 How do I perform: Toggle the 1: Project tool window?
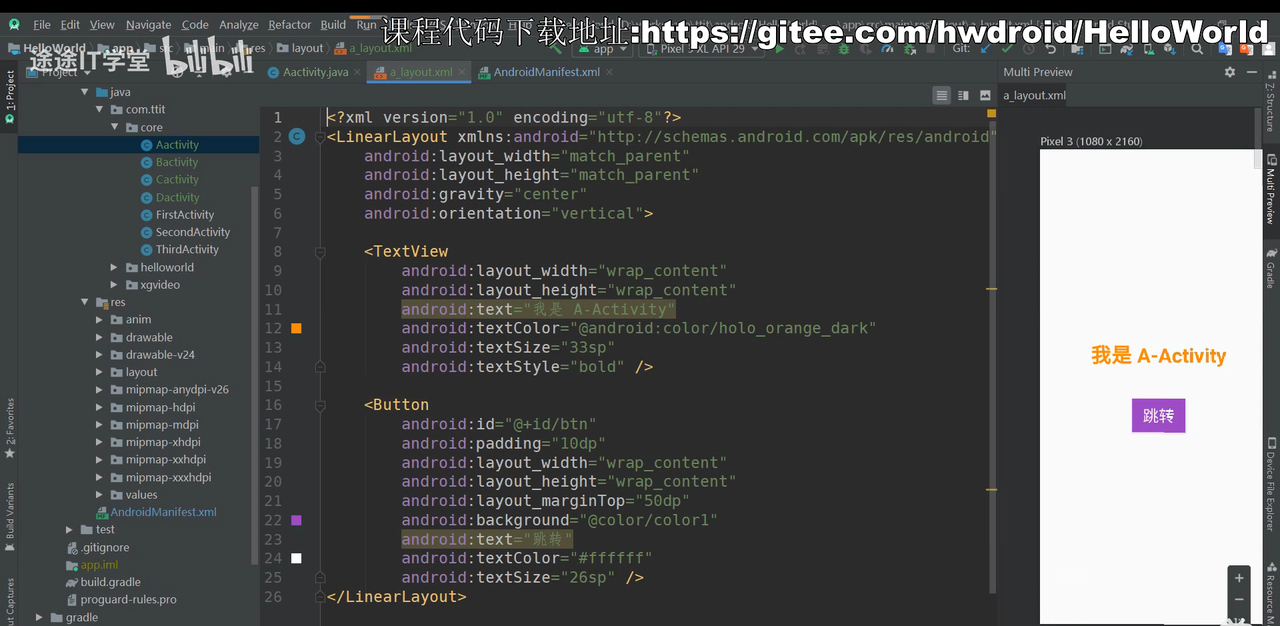pos(9,96)
